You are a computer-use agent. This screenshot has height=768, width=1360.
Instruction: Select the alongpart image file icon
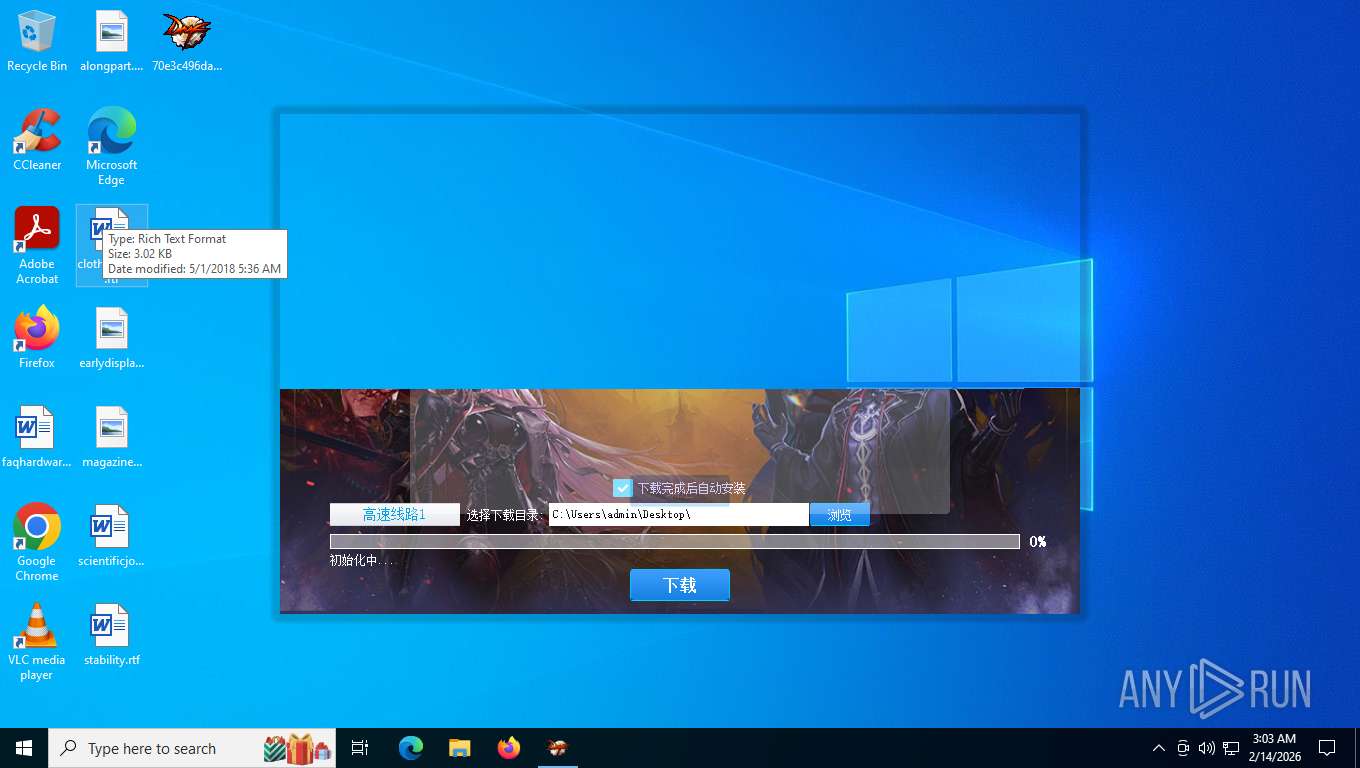click(x=112, y=41)
